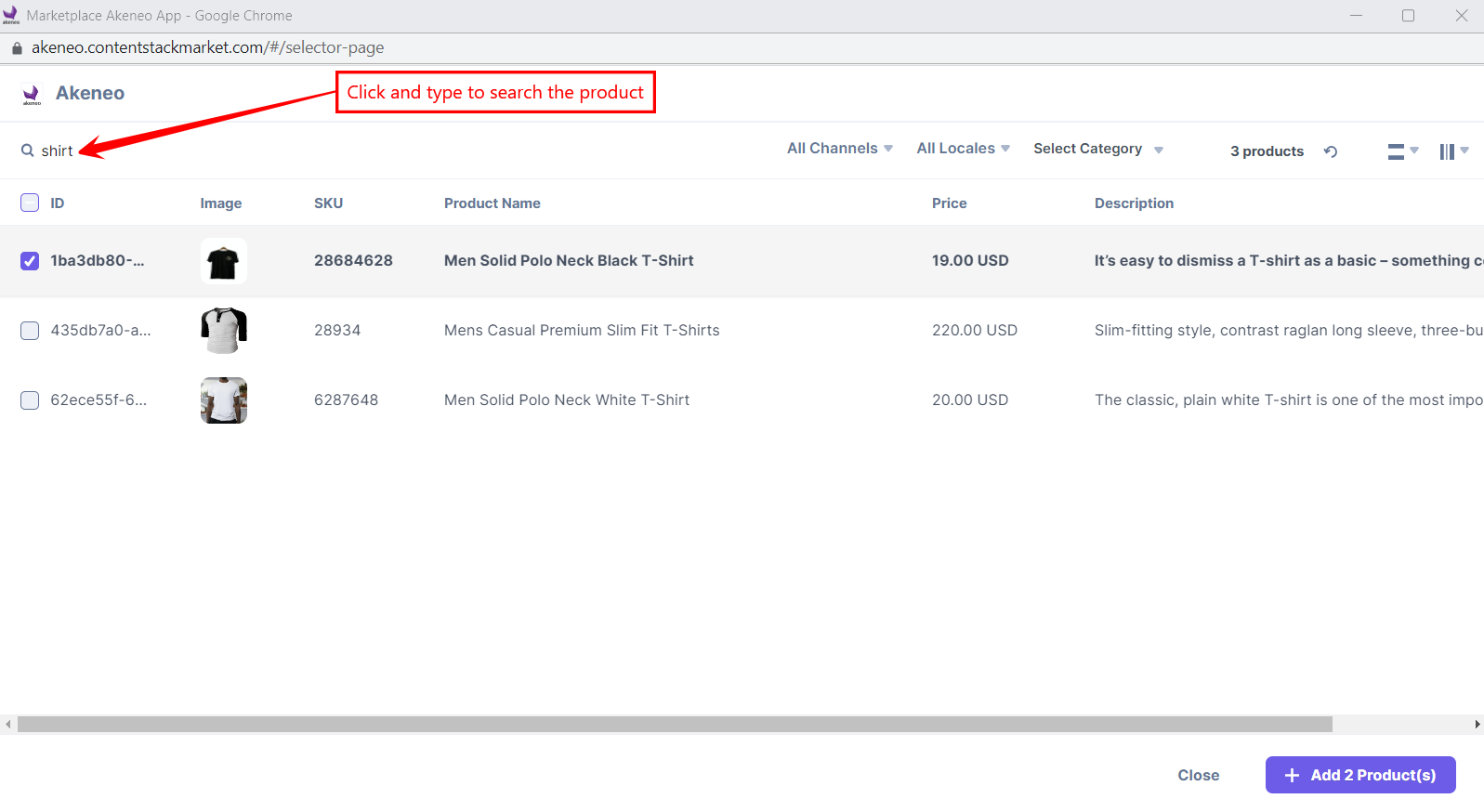Click the Slim-fitting style description text

1289,331
